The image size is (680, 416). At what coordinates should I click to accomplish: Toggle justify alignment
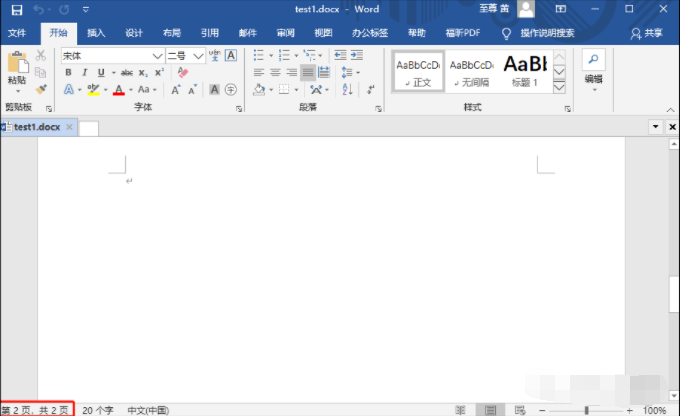(x=308, y=72)
